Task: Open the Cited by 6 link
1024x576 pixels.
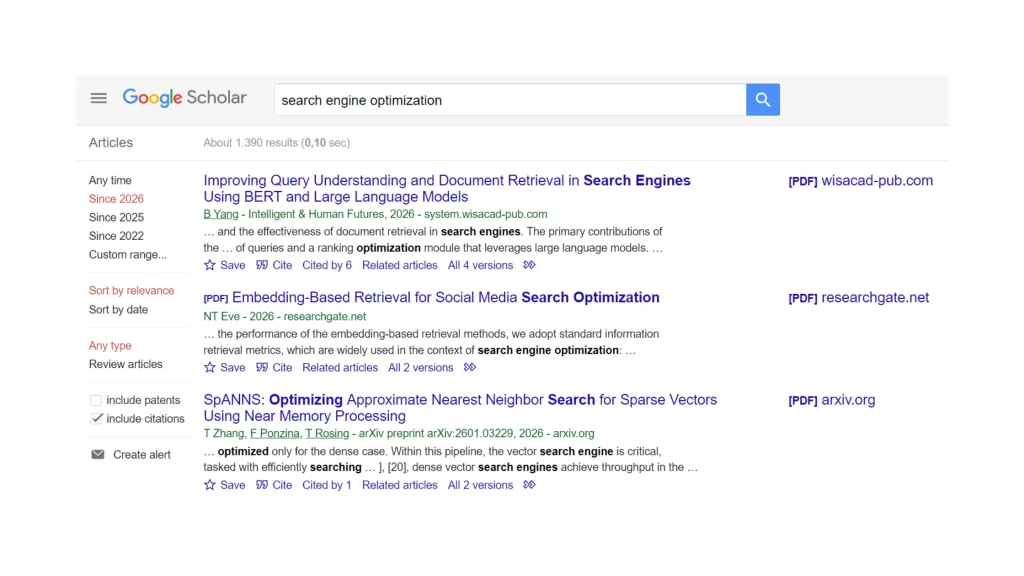Action: click(x=327, y=265)
